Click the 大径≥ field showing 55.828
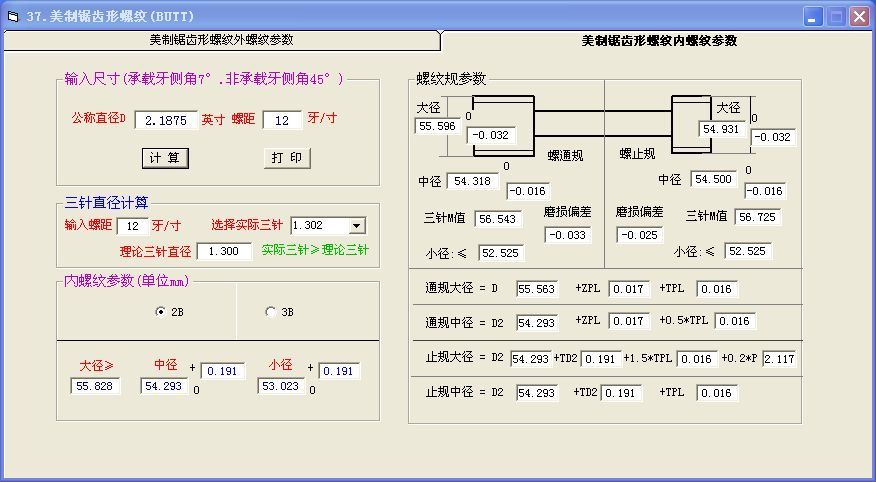Viewport: 876px width, 482px height. (95, 386)
